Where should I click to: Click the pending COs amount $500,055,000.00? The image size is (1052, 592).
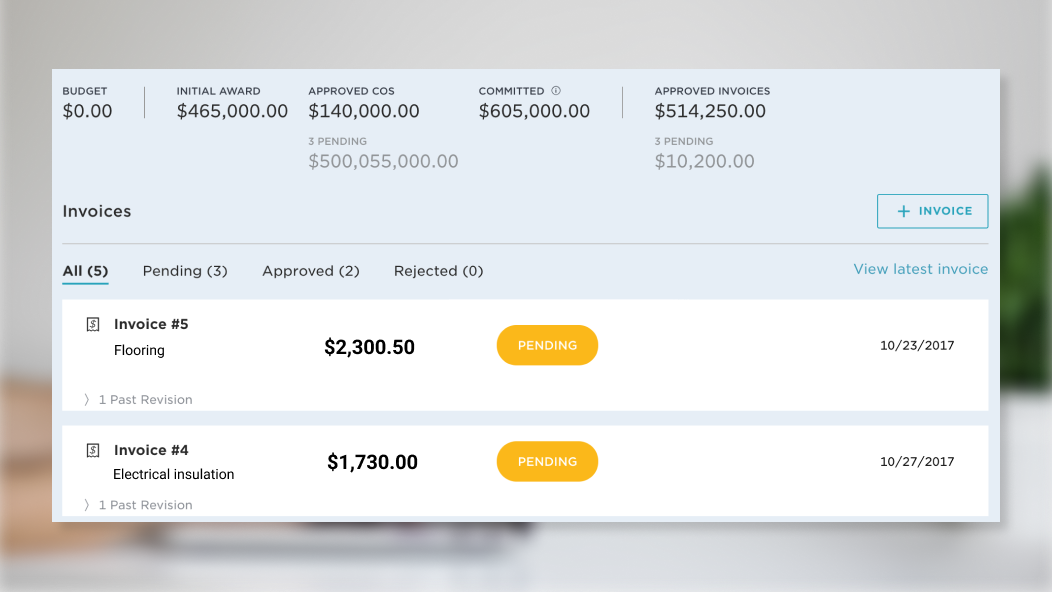(383, 161)
